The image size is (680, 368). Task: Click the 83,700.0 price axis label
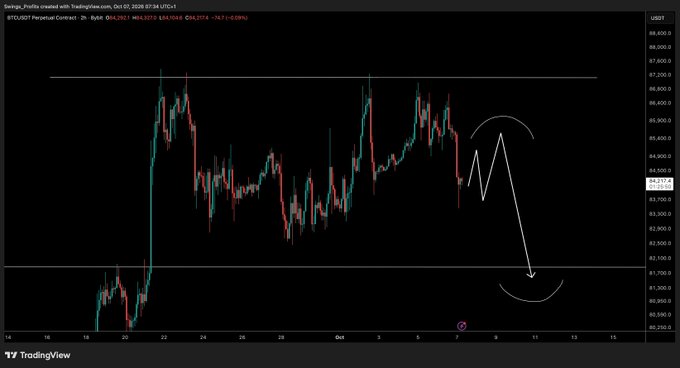660,199
